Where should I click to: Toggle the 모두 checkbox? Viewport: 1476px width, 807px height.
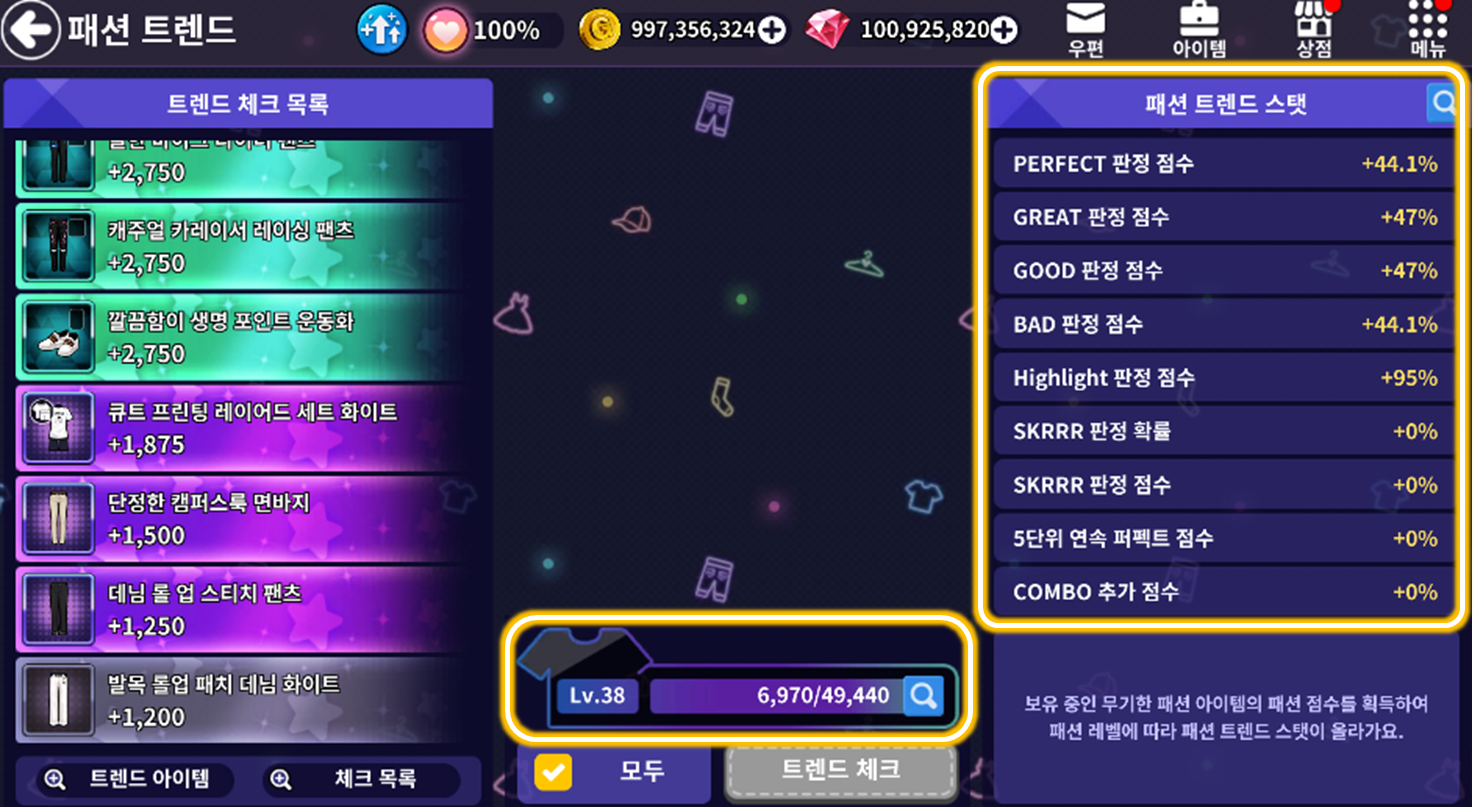pos(553,772)
